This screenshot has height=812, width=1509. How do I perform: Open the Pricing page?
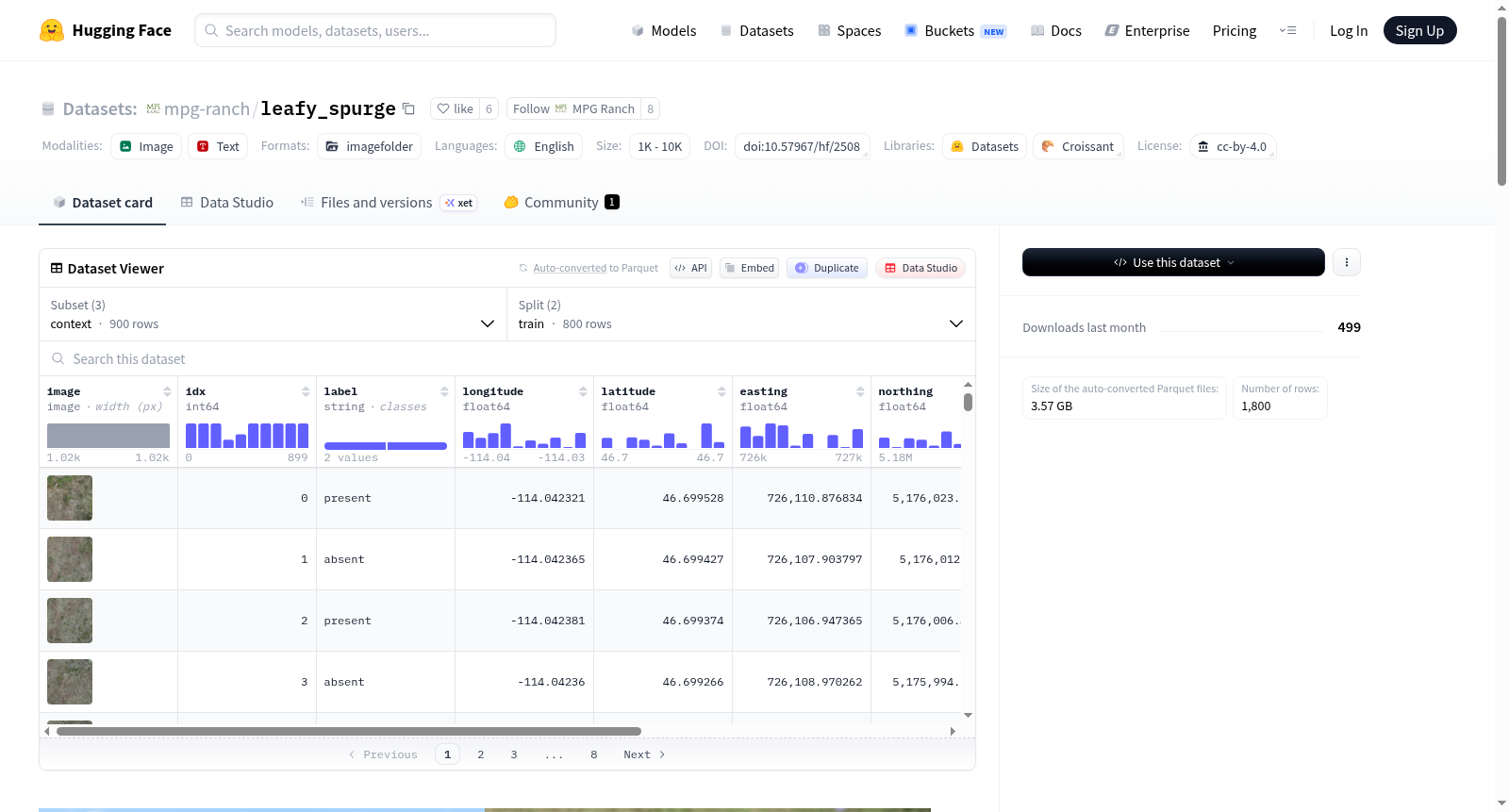point(1235,30)
